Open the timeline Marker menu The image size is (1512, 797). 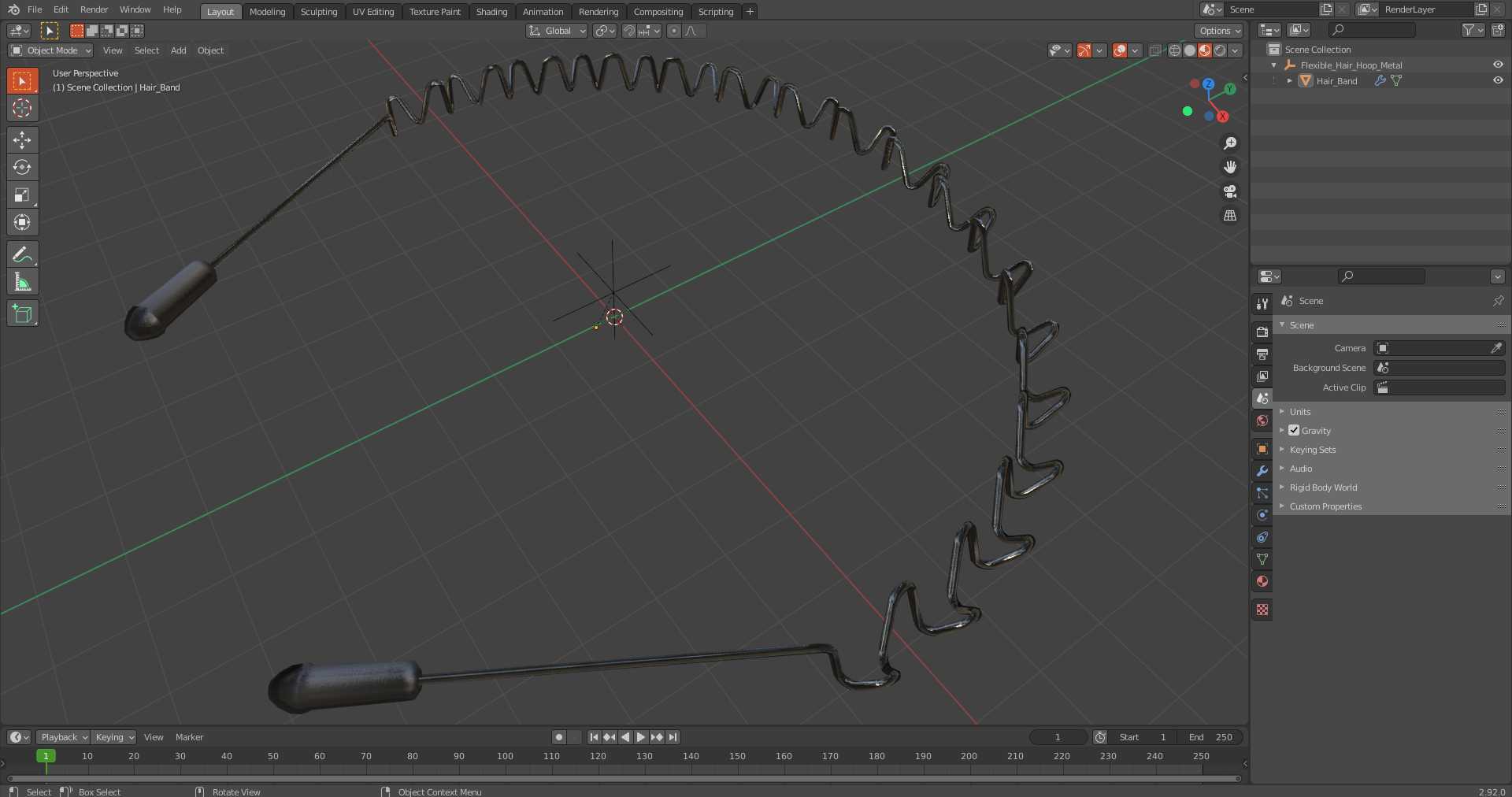click(x=189, y=737)
